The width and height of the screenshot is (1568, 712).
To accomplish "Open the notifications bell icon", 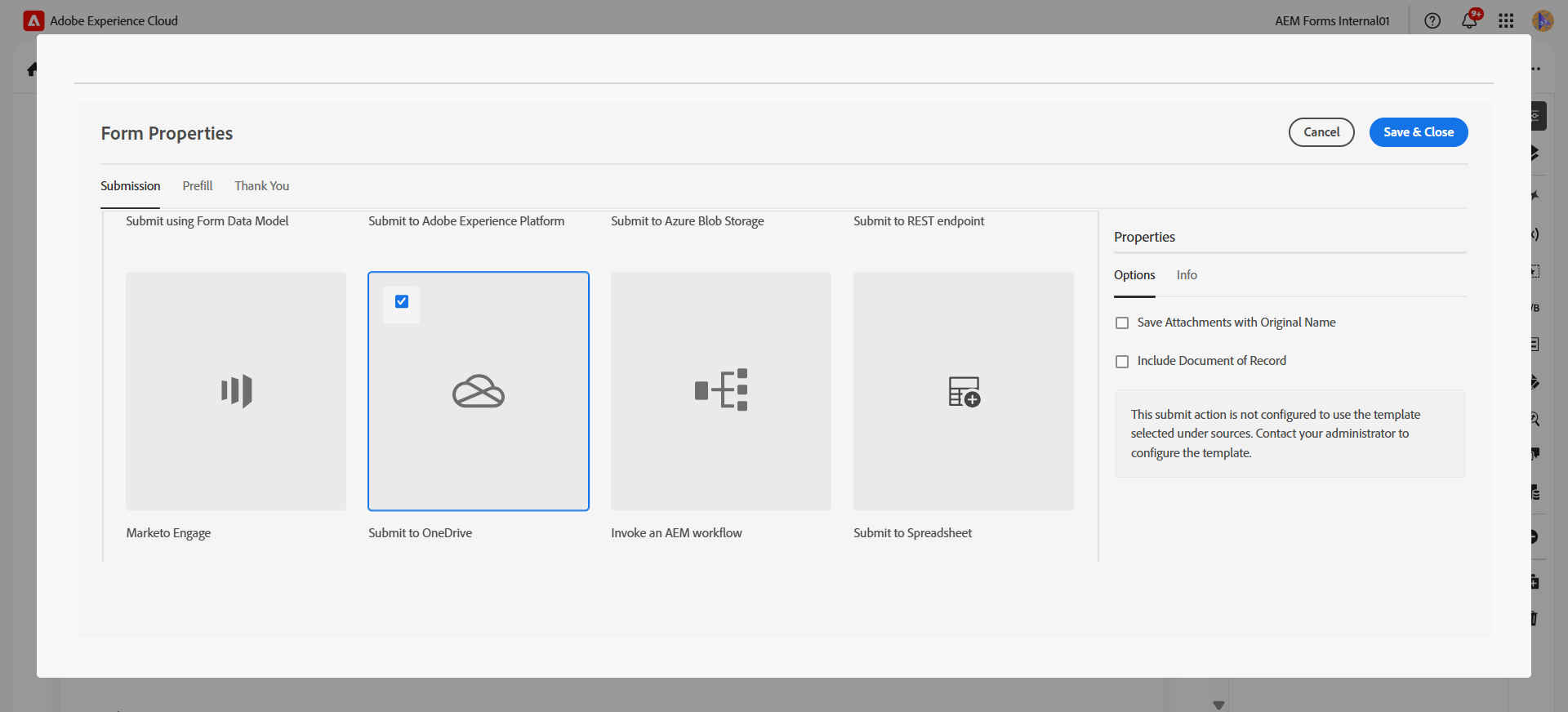I will tap(1469, 20).
